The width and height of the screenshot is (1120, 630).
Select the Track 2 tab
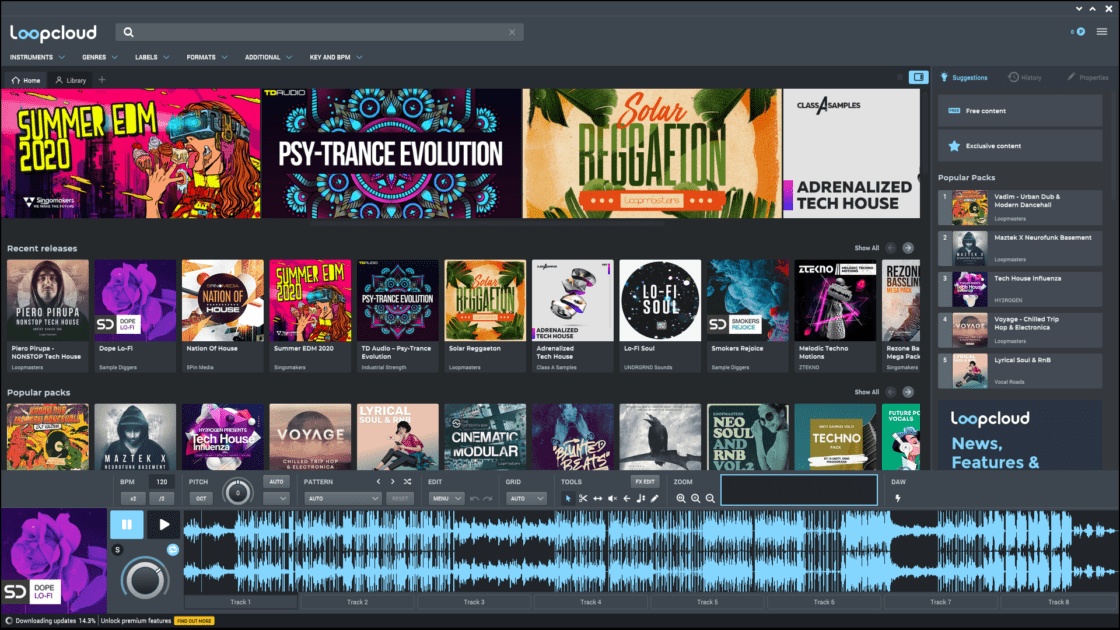pyautogui.click(x=357, y=602)
